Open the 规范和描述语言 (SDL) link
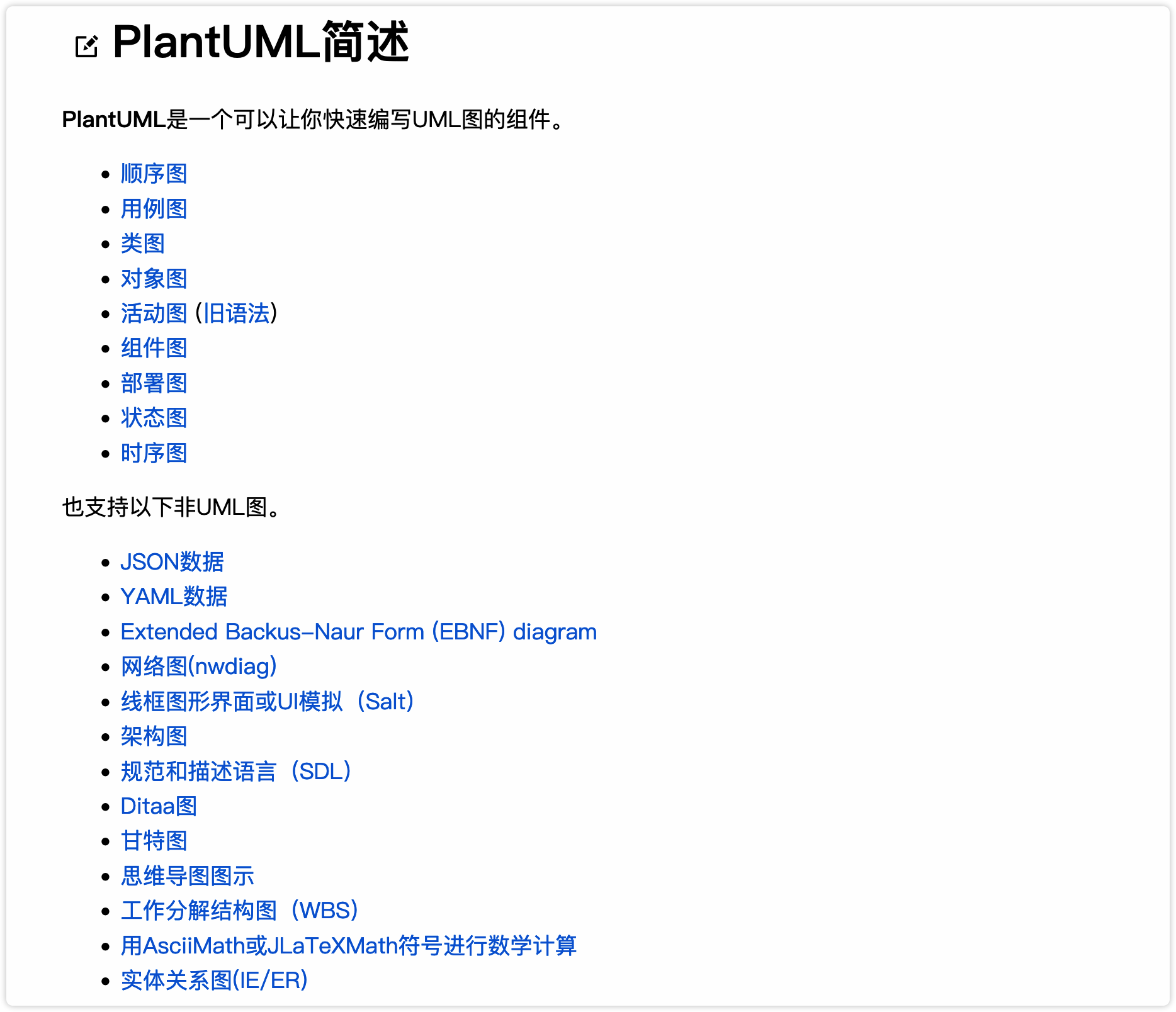This screenshot has height=1012, width=1176. coord(237,772)
